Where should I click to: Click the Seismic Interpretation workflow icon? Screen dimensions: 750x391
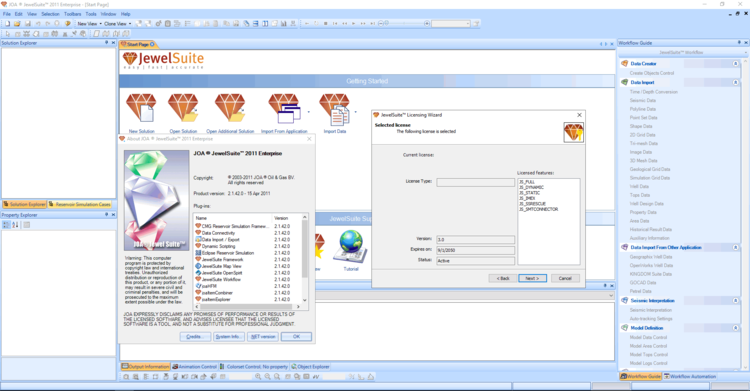[624, 301]
